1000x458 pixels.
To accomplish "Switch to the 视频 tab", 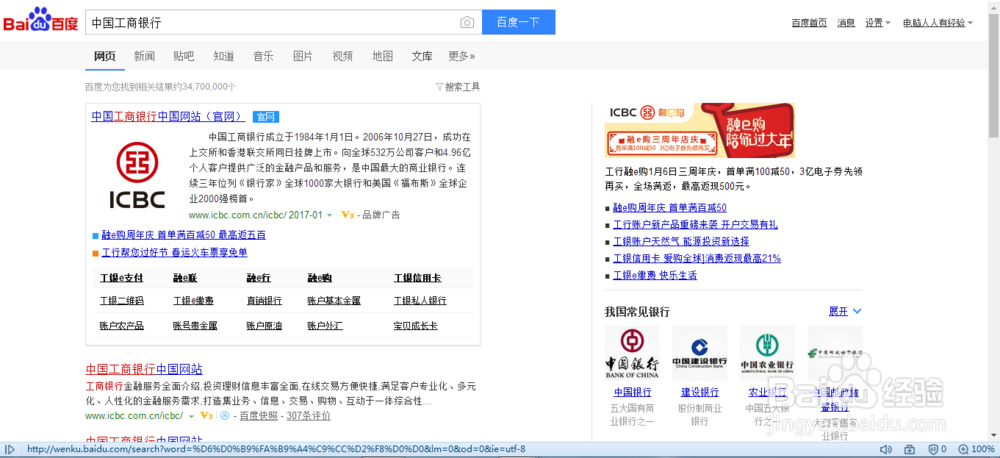I will (342, 56).
